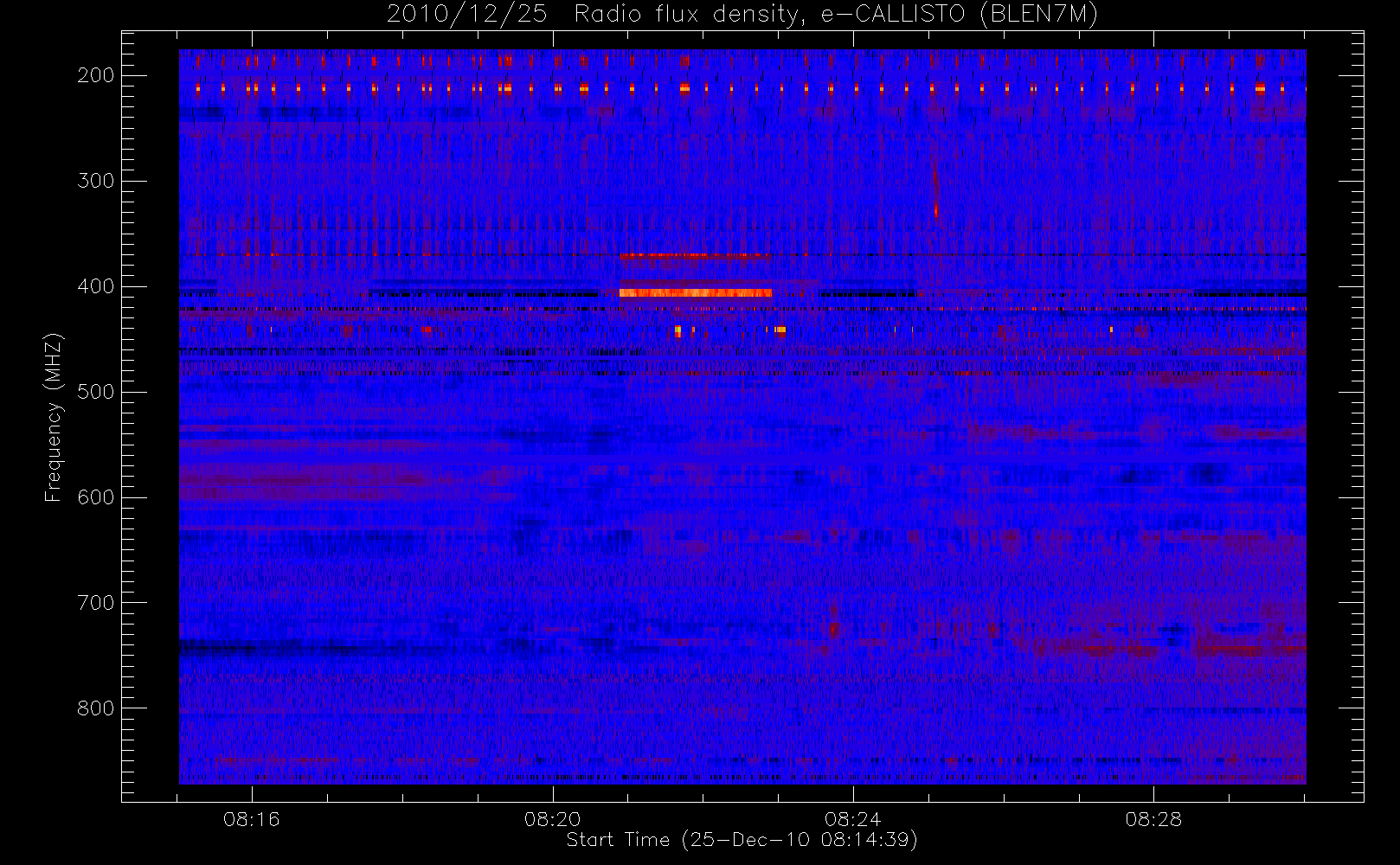Viewport: 1400px width, 865px height.
Task: Click the 700 frequency tick label
Action: point(96,603)
